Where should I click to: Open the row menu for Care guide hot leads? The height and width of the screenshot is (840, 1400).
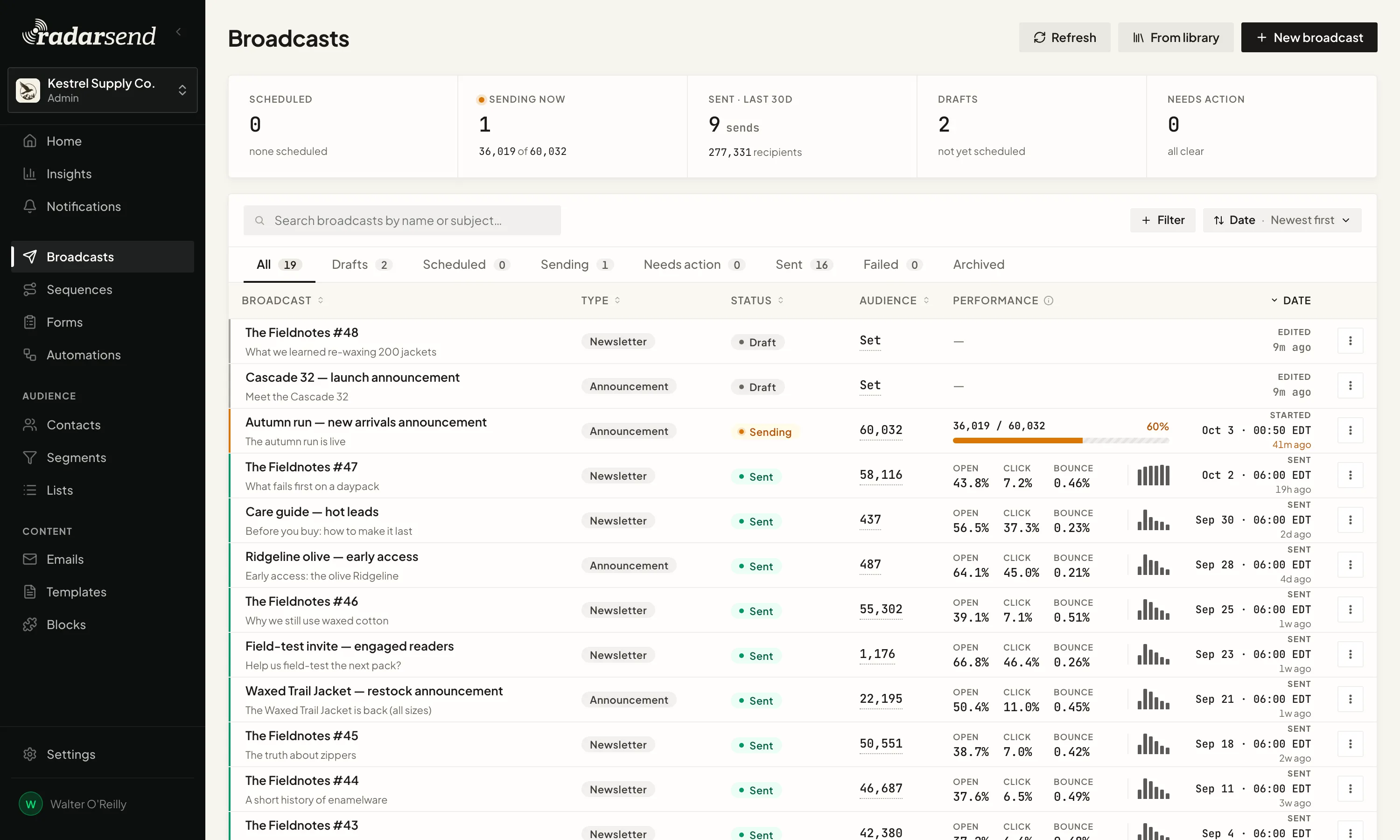(x=1350, y=519)
